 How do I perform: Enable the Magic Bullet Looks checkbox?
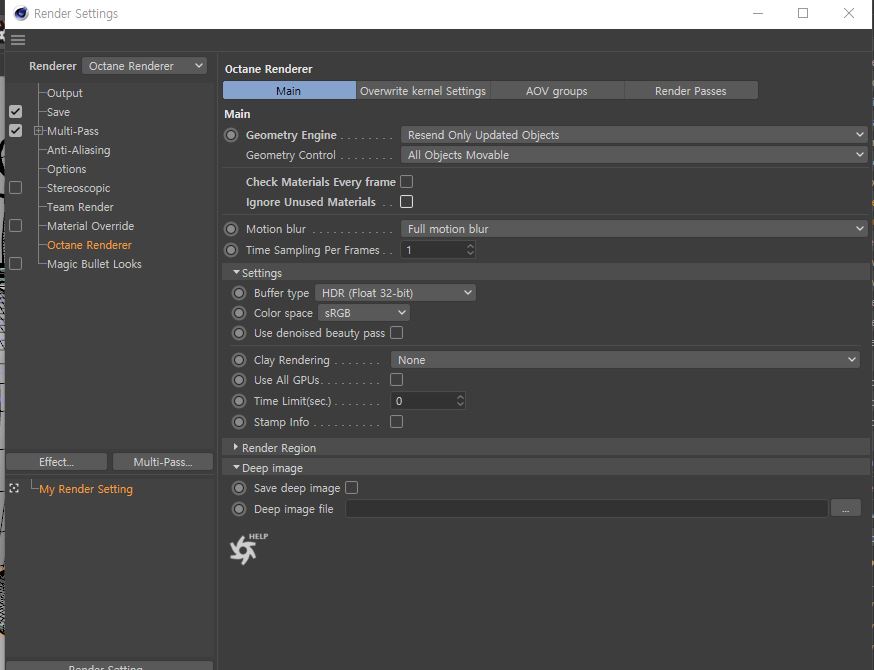[16, 263]
